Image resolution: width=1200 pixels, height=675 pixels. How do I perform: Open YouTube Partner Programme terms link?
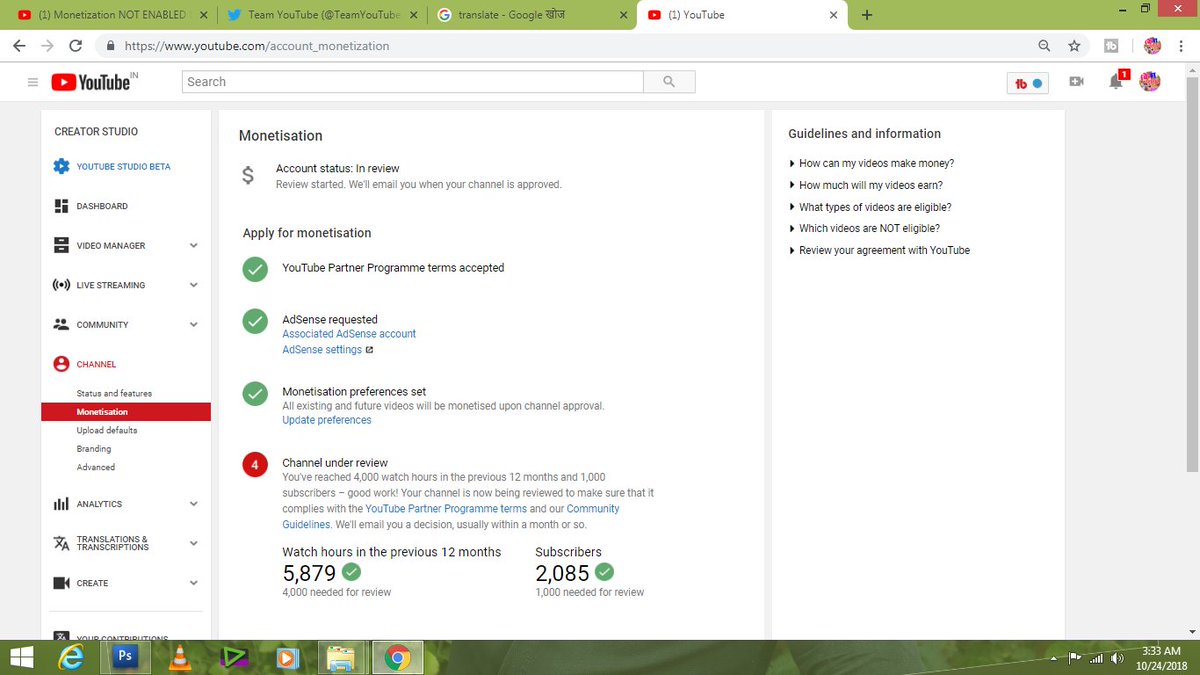point(446,509)
